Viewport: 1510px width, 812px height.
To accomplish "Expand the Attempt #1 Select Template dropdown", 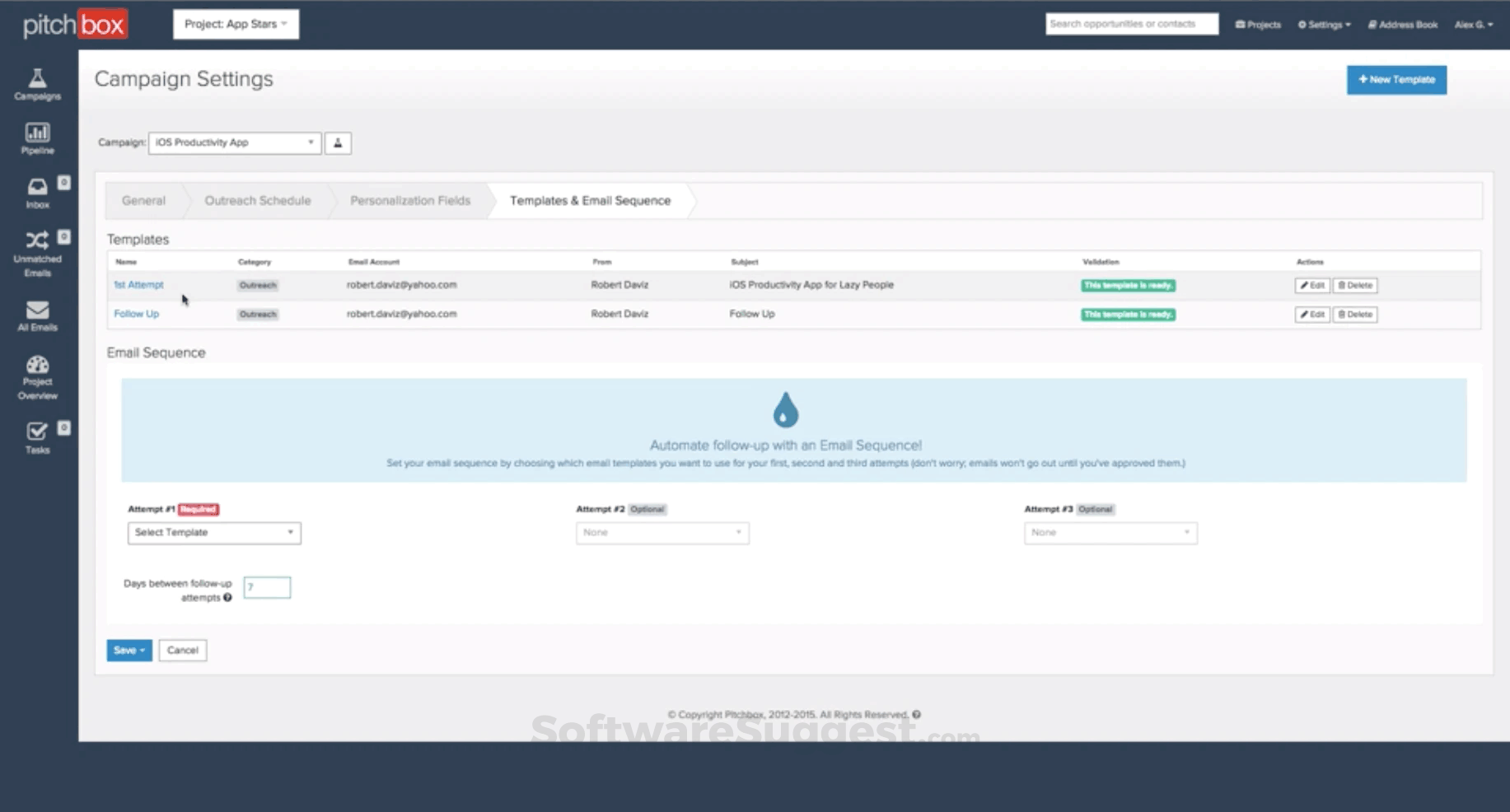I will [213, 533].
